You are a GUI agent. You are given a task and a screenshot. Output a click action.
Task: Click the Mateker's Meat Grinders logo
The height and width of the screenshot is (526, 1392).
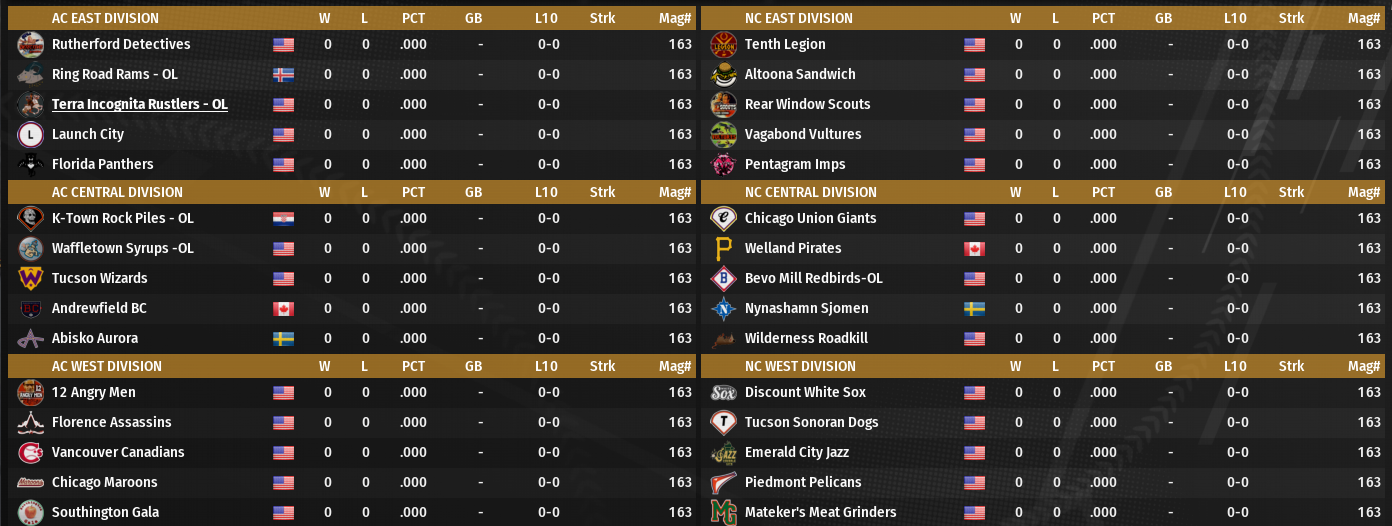[723, 513]
